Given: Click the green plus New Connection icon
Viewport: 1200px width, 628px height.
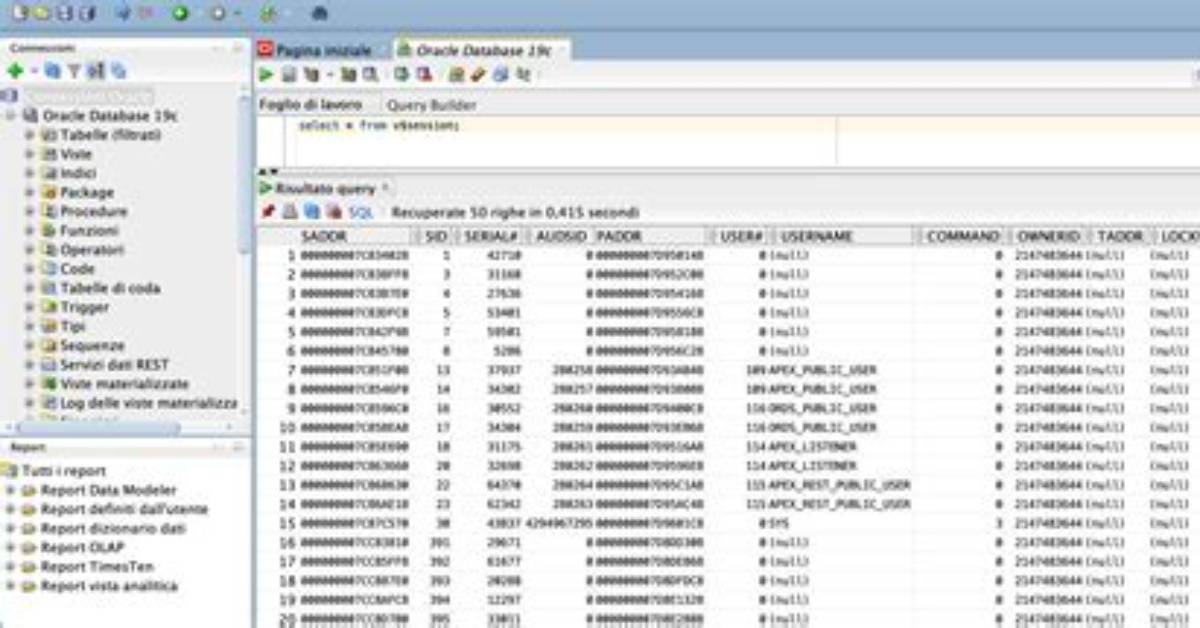Looking at the screenshot, I should 15,71.
